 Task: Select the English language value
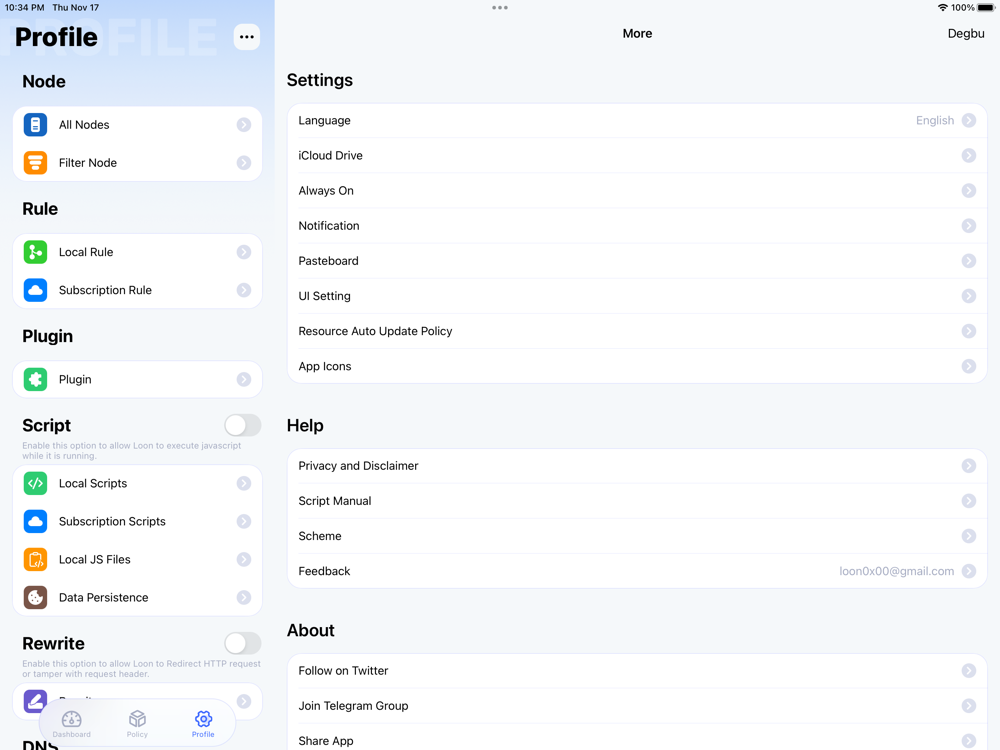[x=935, y=121]
